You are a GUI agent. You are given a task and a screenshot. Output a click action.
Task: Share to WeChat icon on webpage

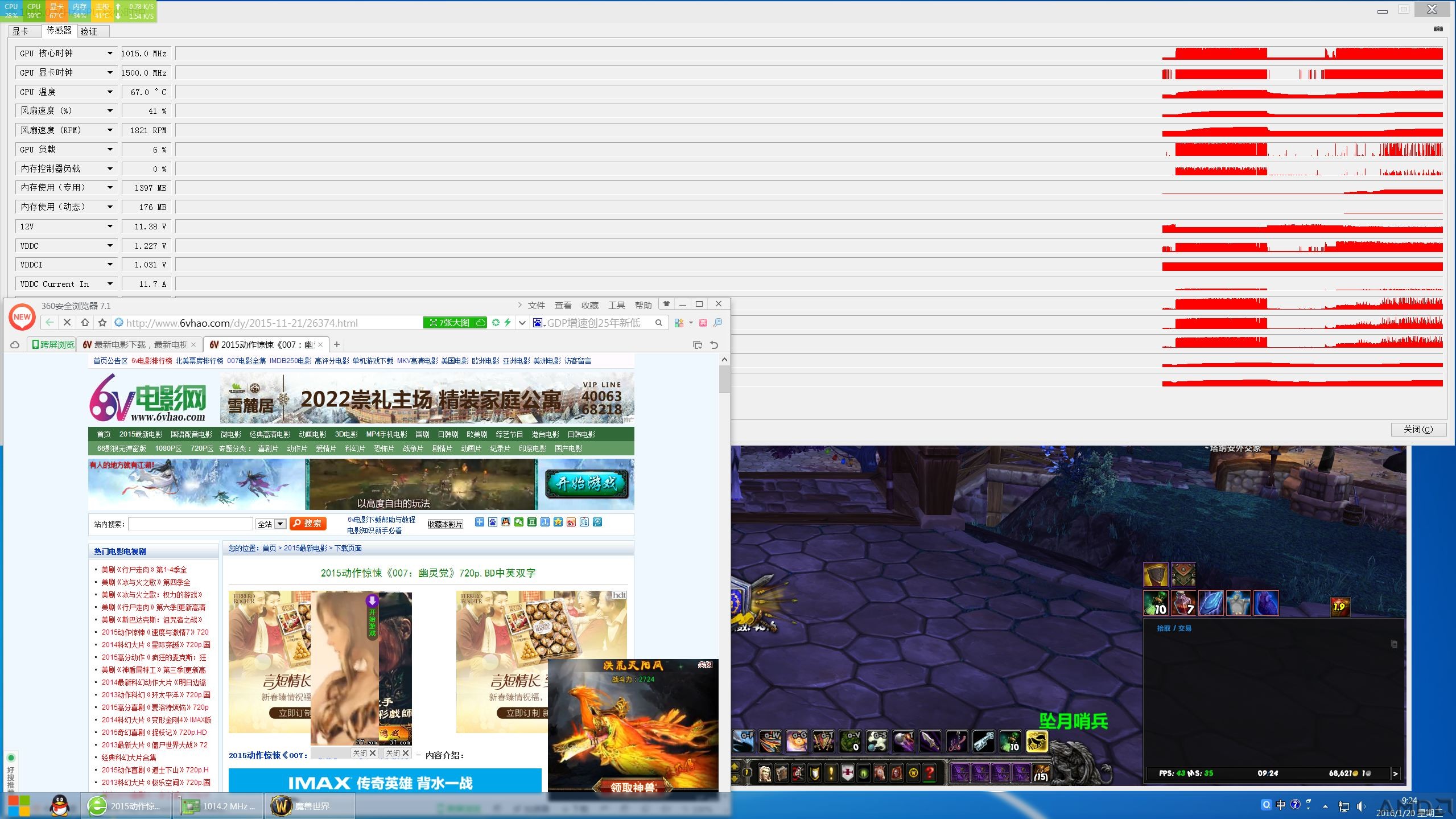coord(519,522)
